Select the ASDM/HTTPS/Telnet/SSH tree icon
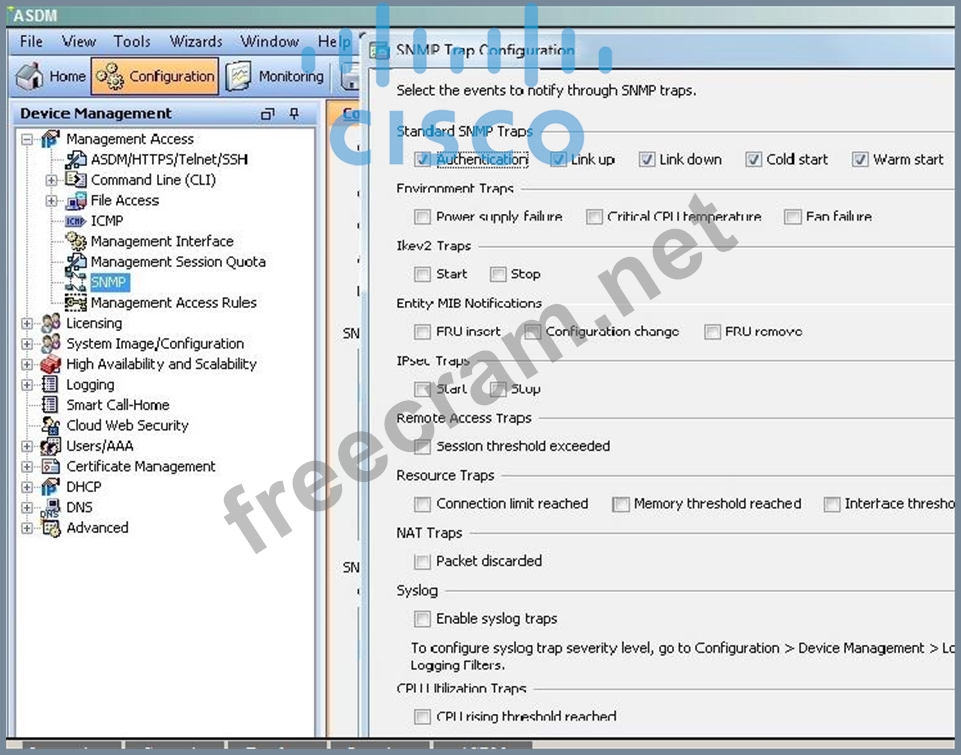The height and width of the screenshot is (755, 961). [76, 159]
